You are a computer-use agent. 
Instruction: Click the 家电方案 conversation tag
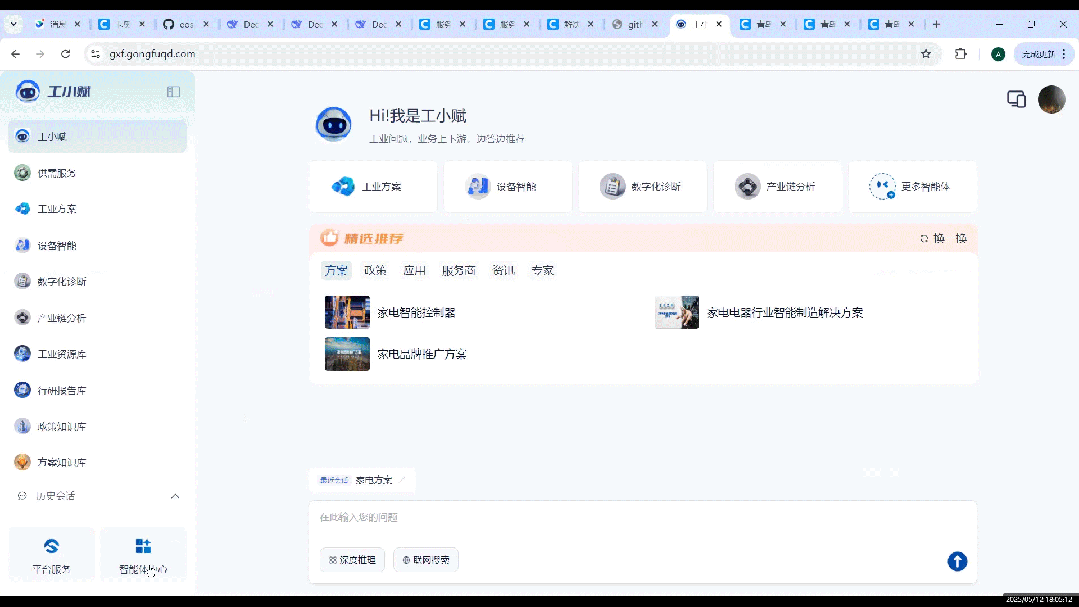click(x=362, y=480)
